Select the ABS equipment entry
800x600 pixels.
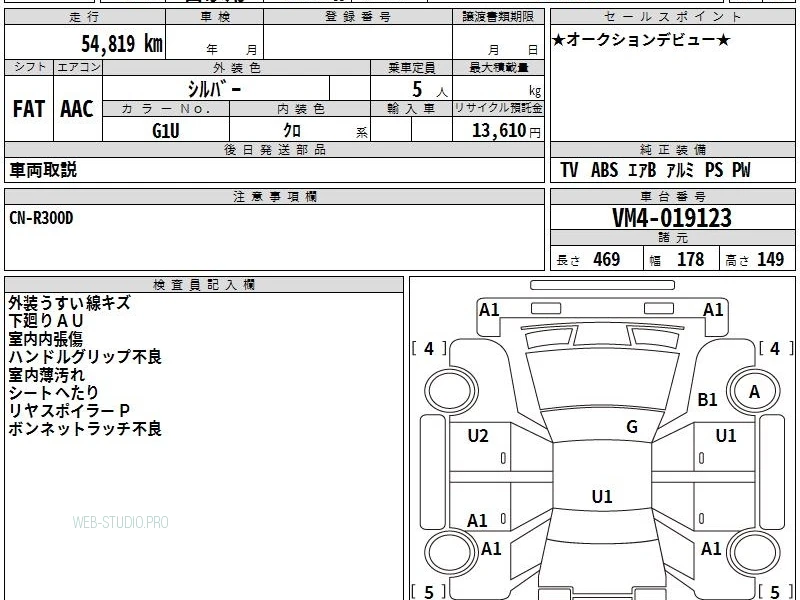605,170
